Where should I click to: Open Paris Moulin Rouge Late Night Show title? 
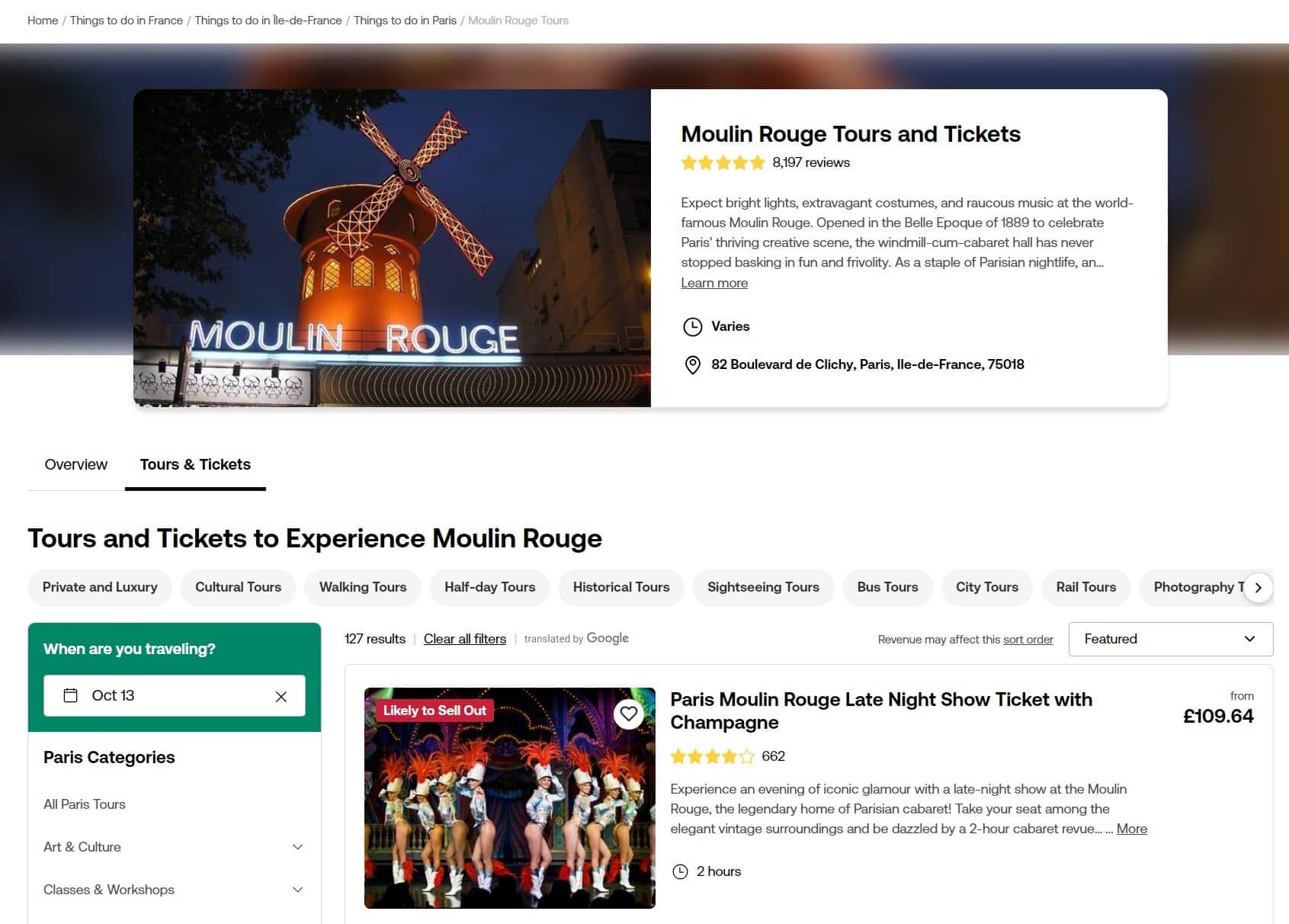click(x=881, y=711)
